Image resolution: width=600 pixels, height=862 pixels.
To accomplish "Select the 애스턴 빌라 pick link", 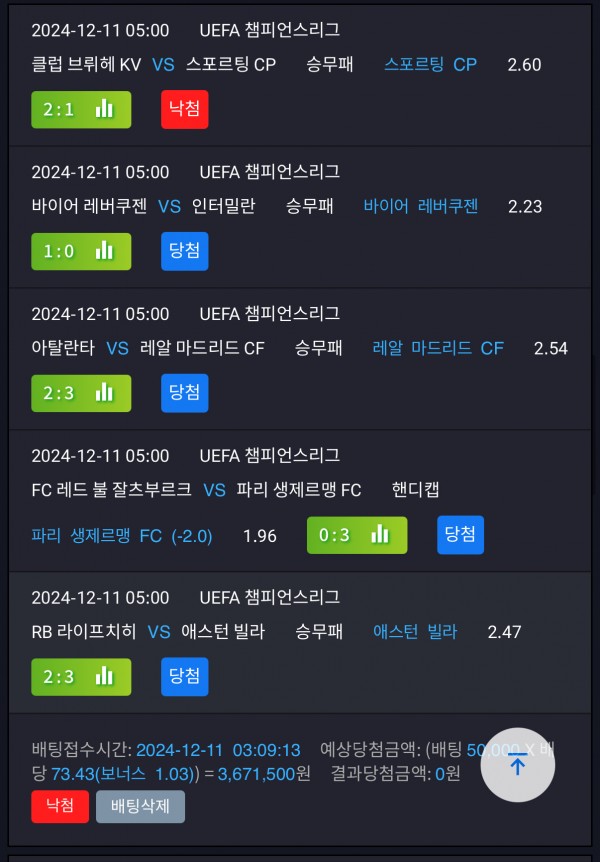I will pos(415,632).
